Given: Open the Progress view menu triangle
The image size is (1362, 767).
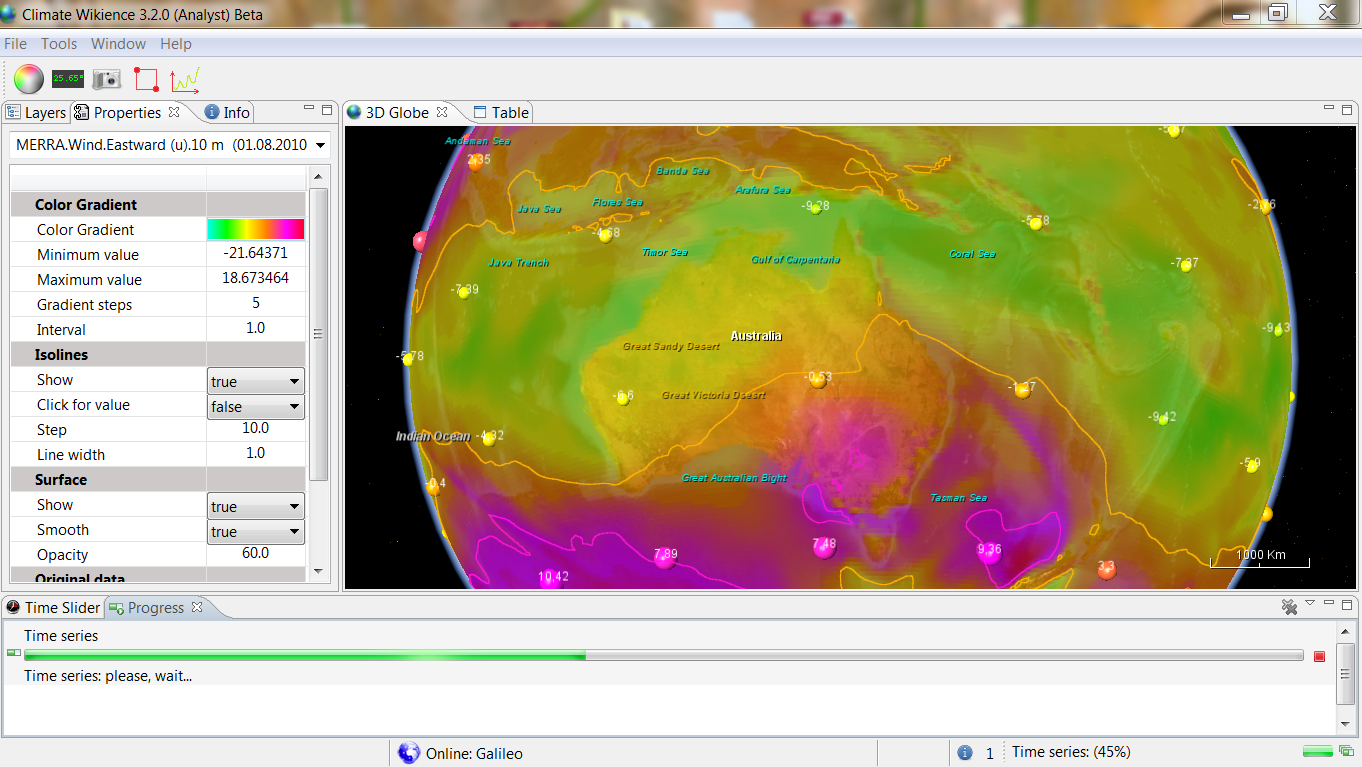Looking at the screenshot, I should 1310,603.
